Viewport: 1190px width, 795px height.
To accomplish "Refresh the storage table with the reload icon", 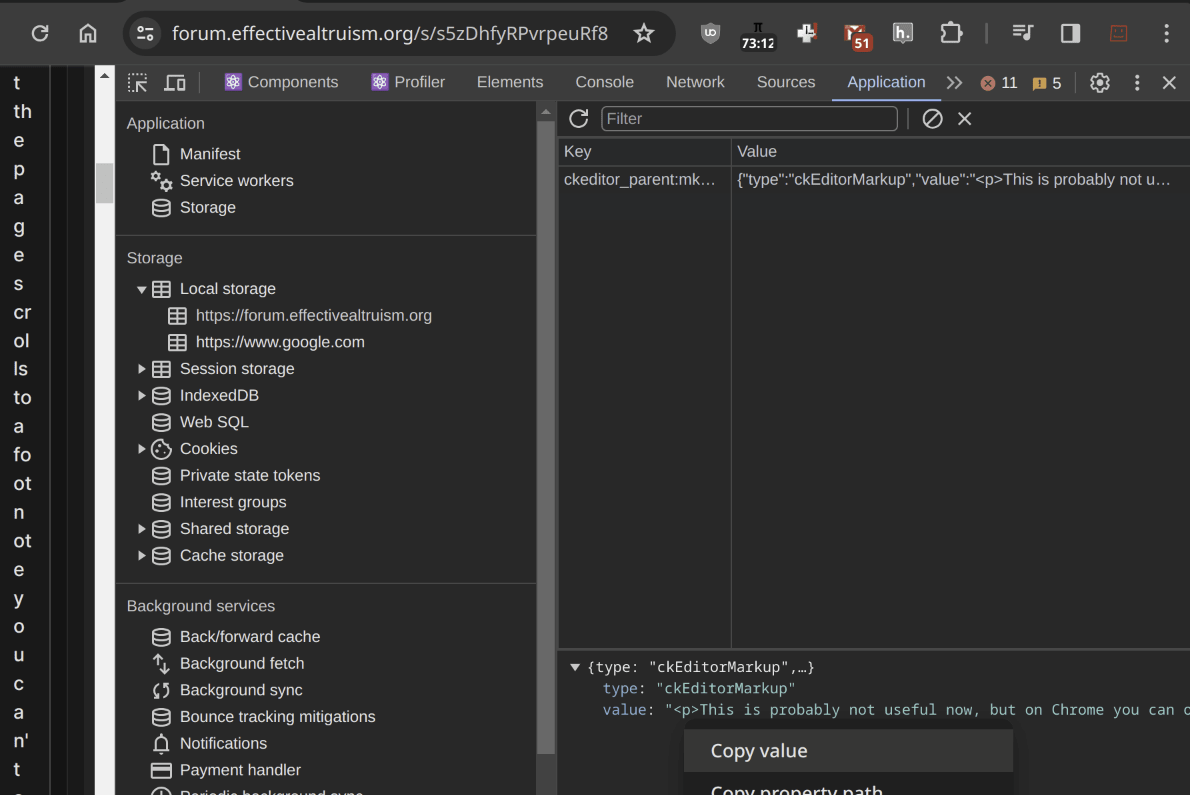I will [578, 119].
